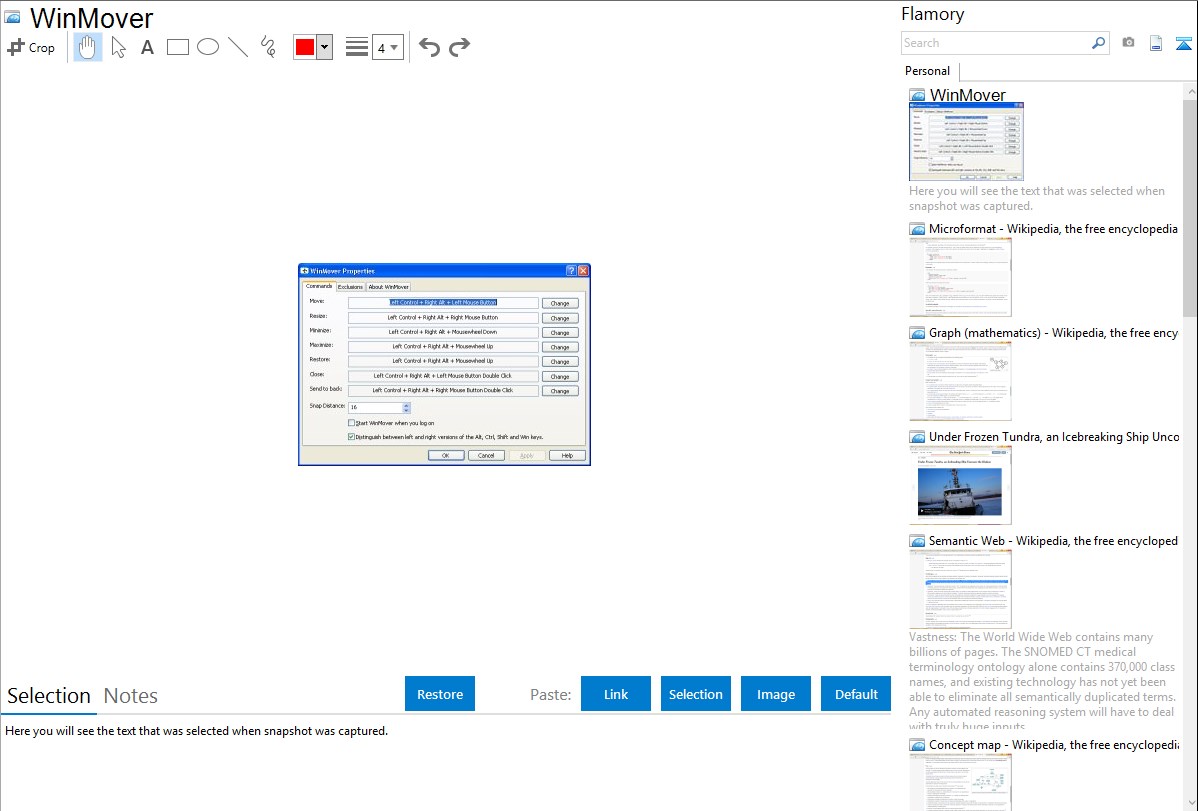Open the Graph (mathematics) snapshot thumbnail
The width and height of the screenshot is (1198, 811).
(x=960, y=381)
